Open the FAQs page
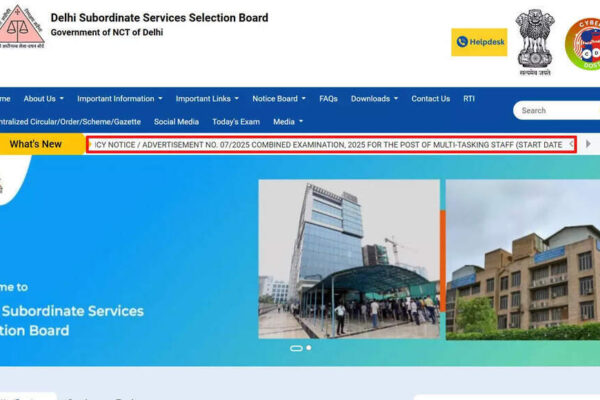 (328, 99)
